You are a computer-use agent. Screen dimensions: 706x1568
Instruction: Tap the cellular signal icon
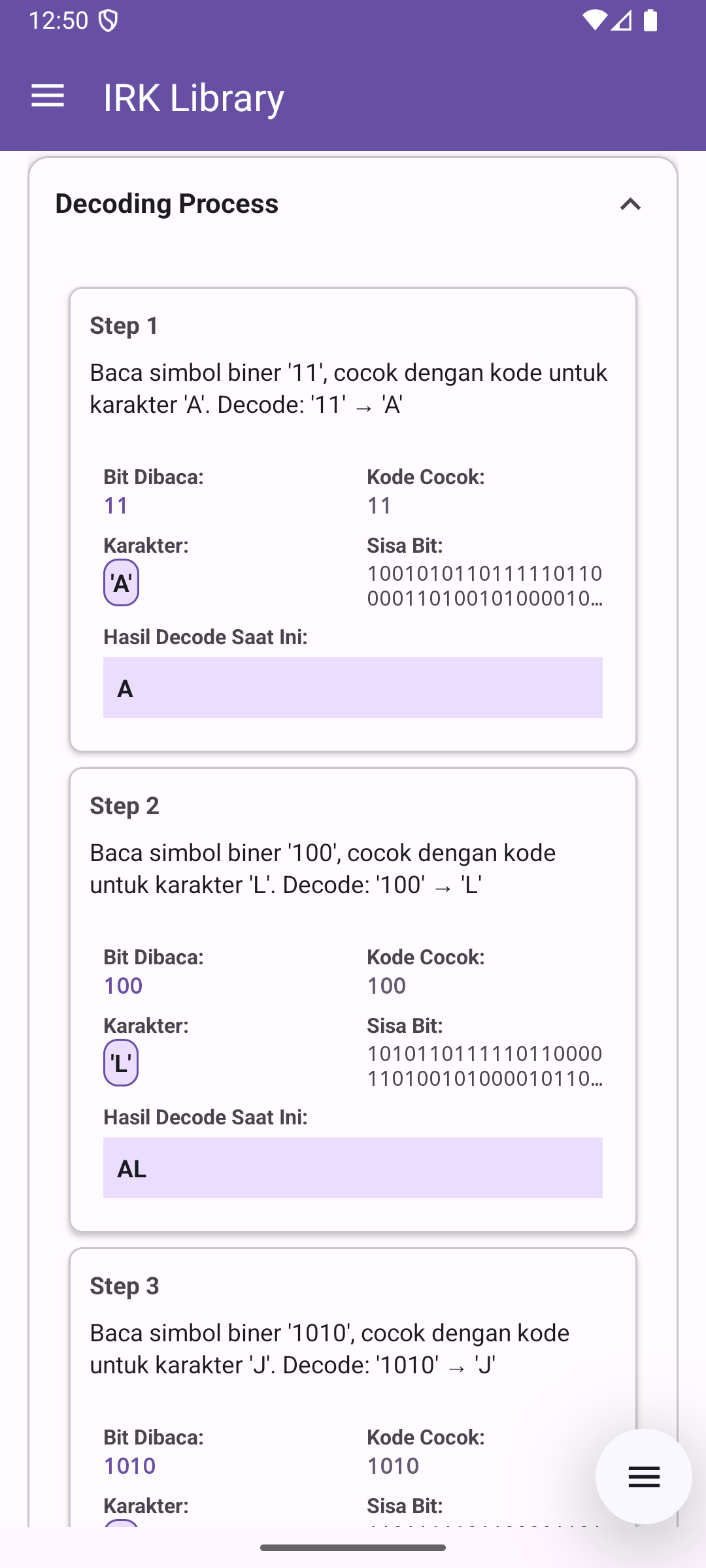click(x=622, y=20)
